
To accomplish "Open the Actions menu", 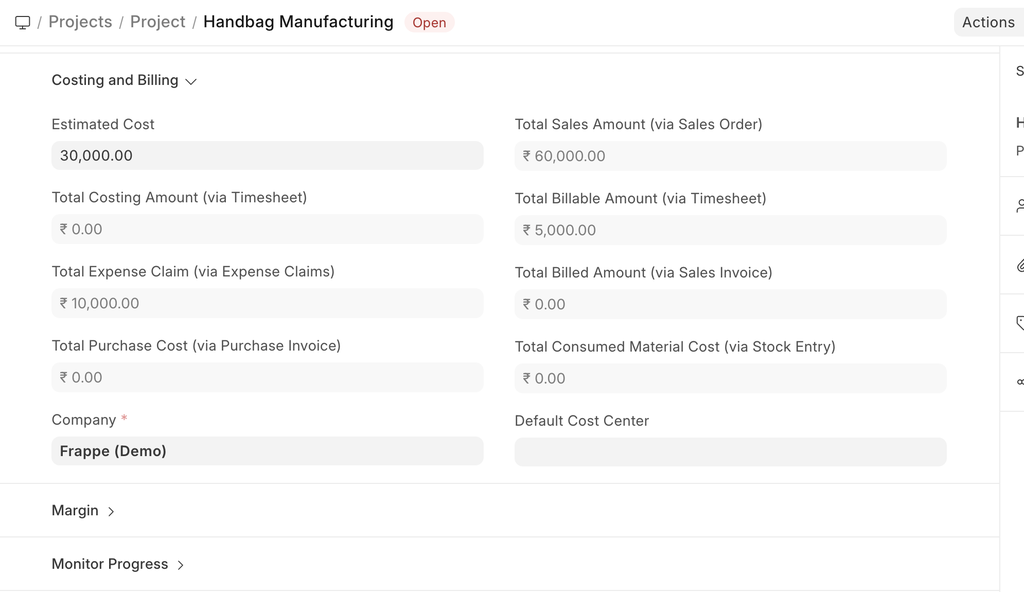I will [987, 22].
